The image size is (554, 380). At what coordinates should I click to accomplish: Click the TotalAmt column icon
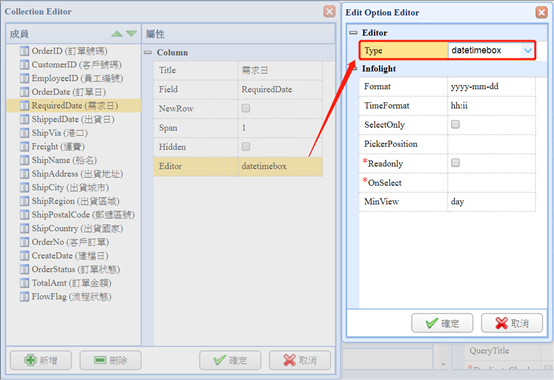(24, 283)
